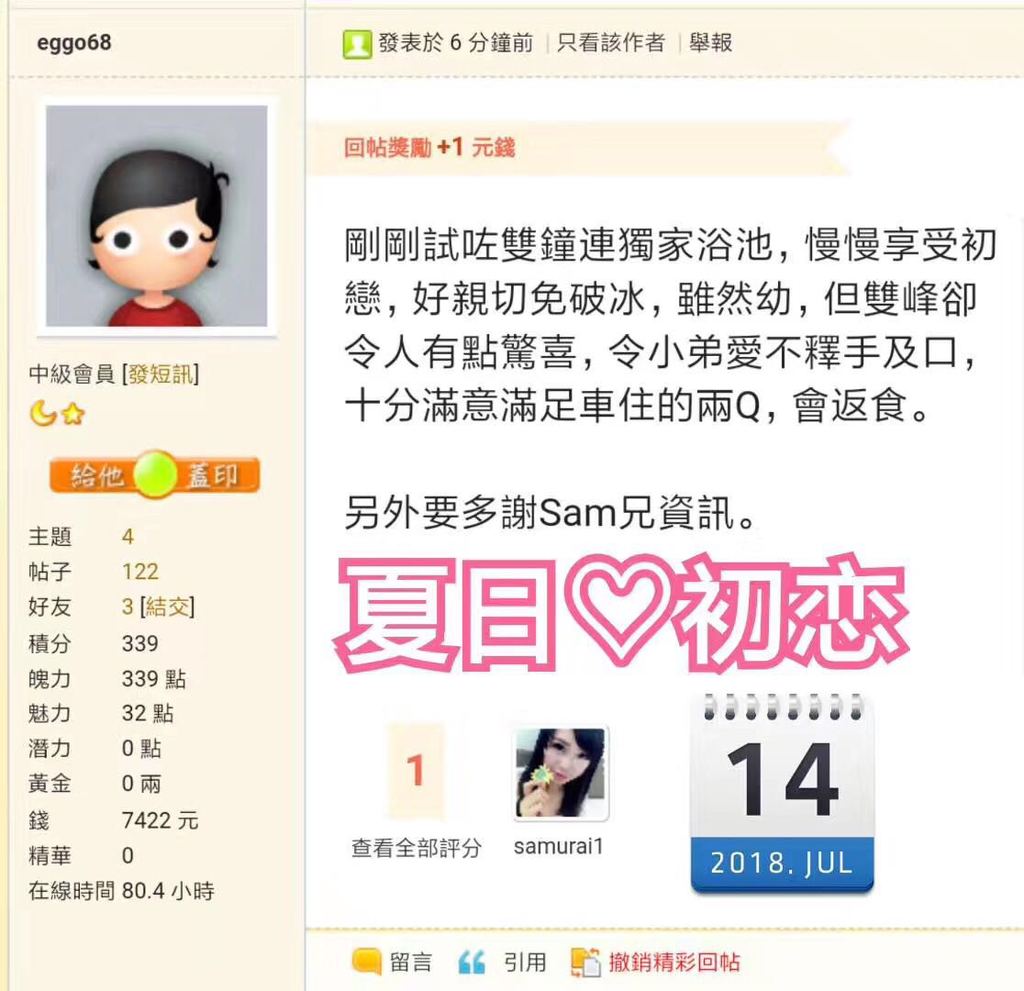1024x991 pixels.
Task: Open the post count 122
Action: (140, 572)
